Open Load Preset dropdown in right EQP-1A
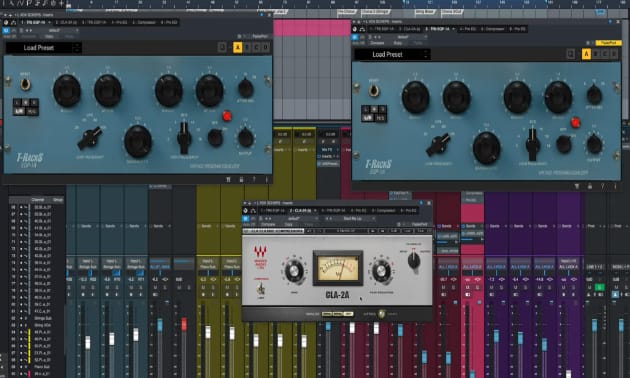The height and width of the screenshot is (378, 630). coord(392,54)
